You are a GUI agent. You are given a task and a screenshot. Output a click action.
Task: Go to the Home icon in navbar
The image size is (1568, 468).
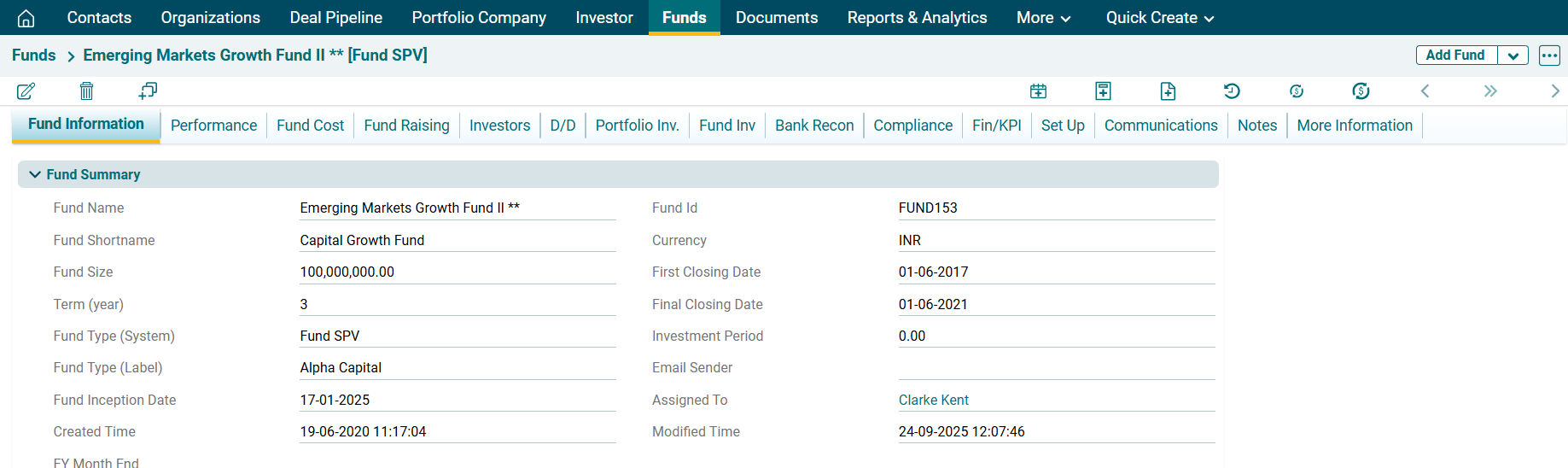click(x=26, y=18)
